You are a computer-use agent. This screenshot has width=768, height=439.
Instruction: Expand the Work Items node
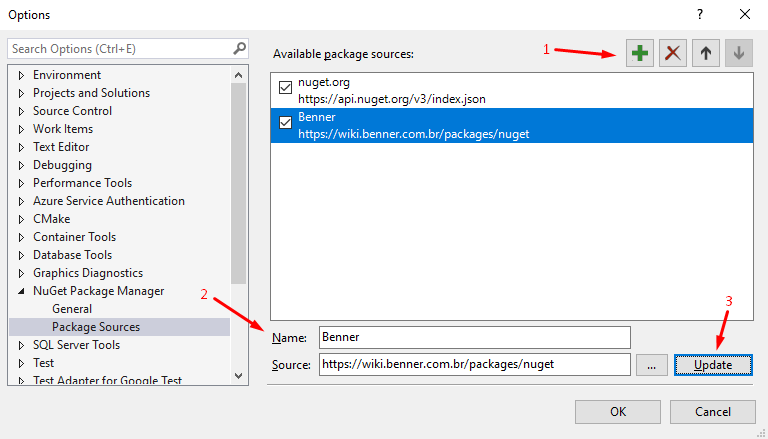click(21, 129)
